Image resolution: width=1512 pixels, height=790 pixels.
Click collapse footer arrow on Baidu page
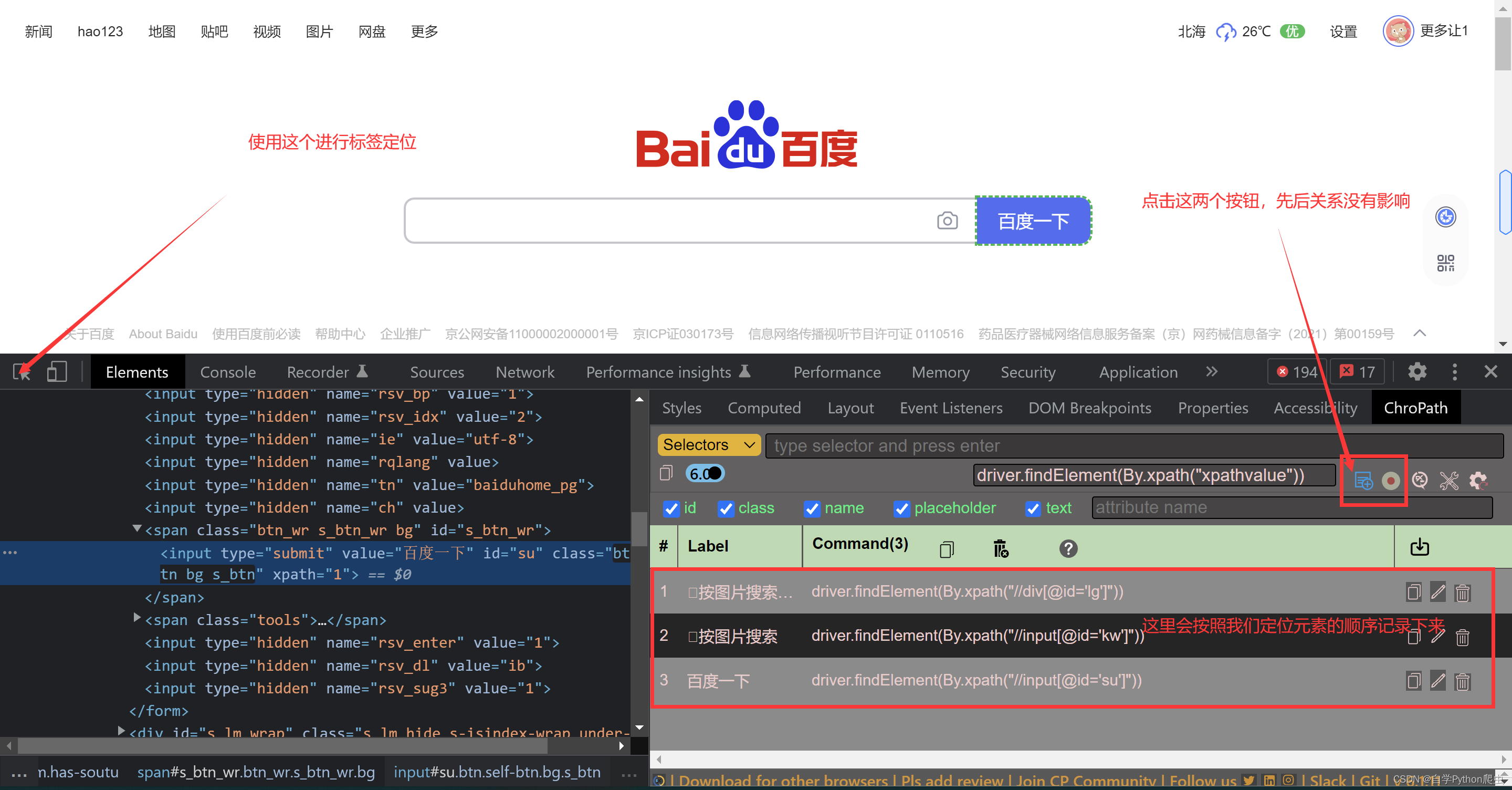click(1419, 334)
